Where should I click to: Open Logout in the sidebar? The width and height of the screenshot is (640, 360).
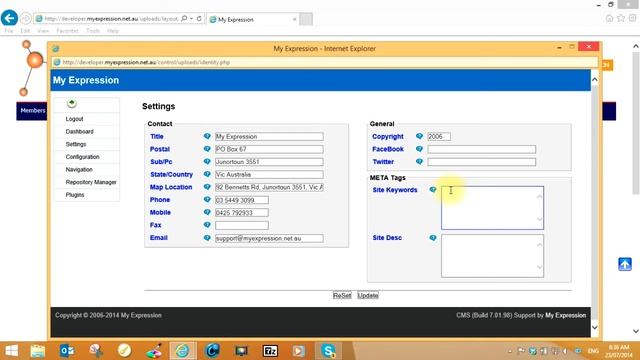tap(74, 119)
